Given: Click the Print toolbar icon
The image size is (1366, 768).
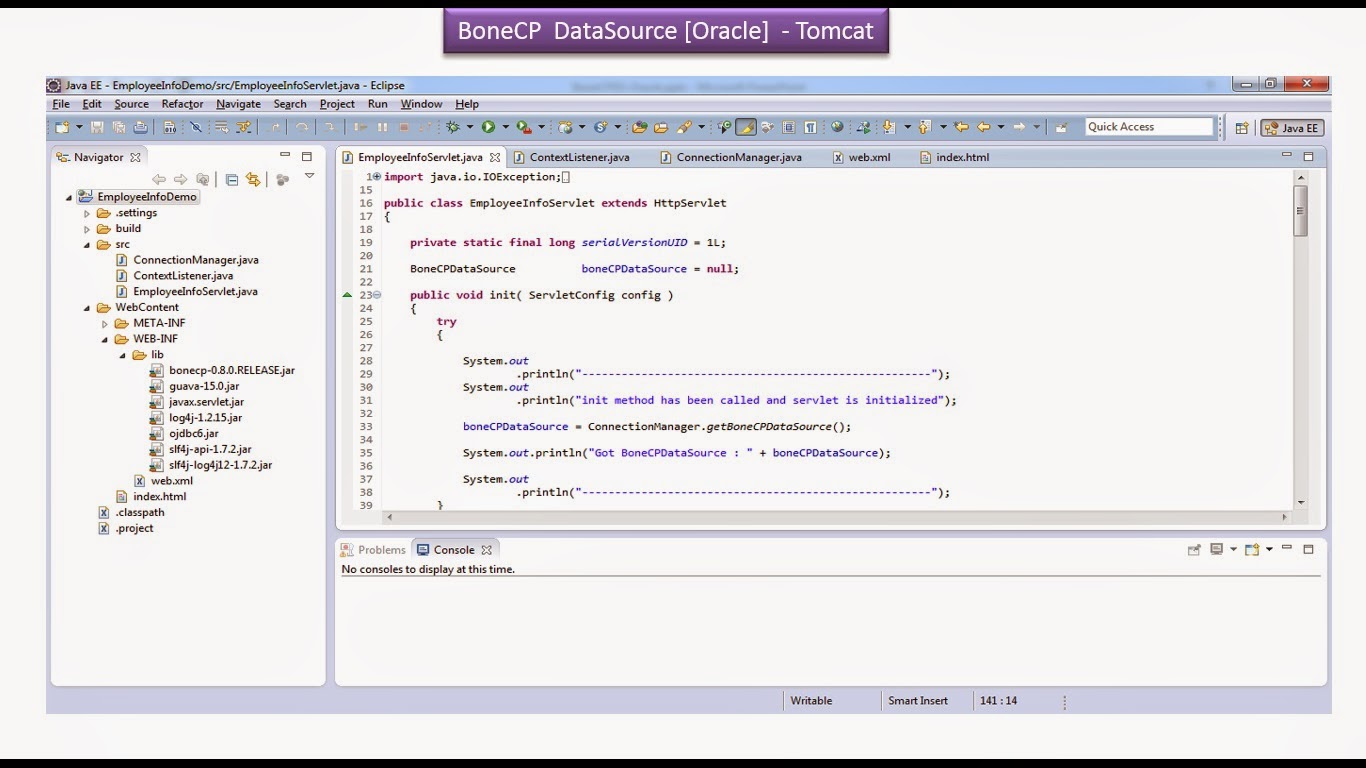Looking at the screenshot, I should click(141, 127).
